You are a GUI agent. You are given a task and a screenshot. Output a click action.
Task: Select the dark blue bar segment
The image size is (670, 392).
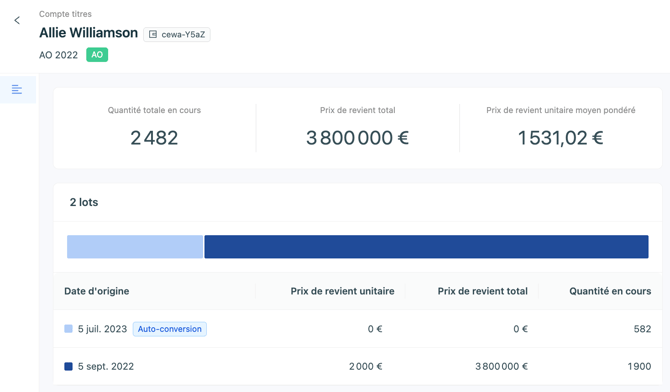tap(426, 247)
